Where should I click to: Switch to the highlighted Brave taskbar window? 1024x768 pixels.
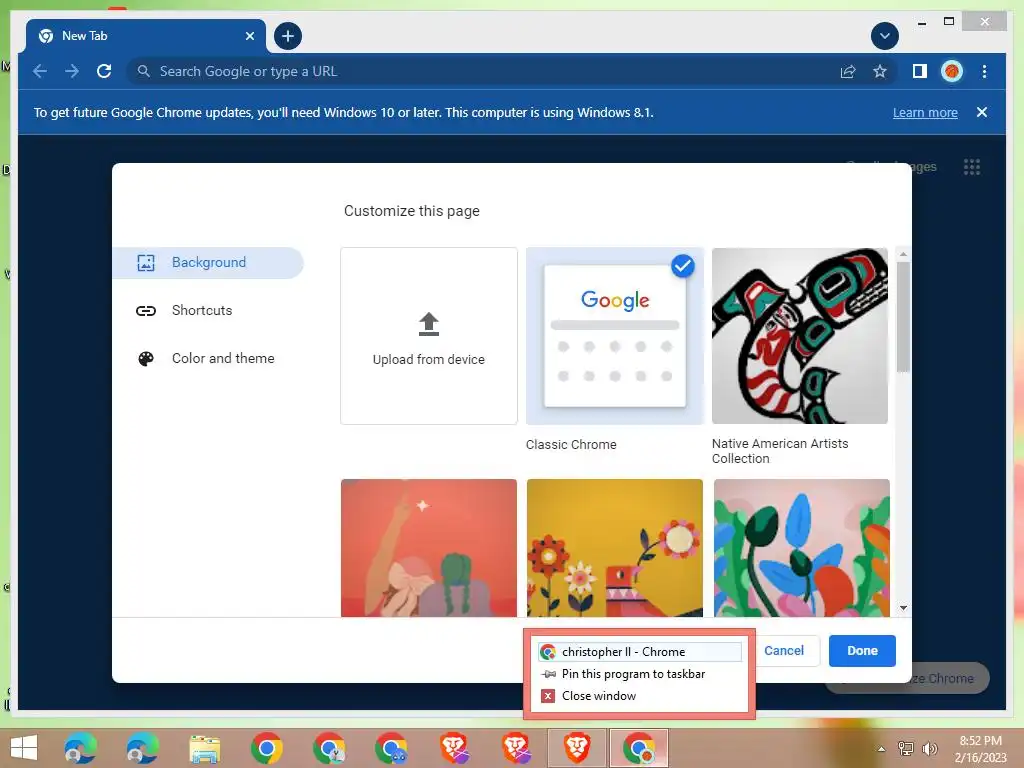[x=577, y=748]
